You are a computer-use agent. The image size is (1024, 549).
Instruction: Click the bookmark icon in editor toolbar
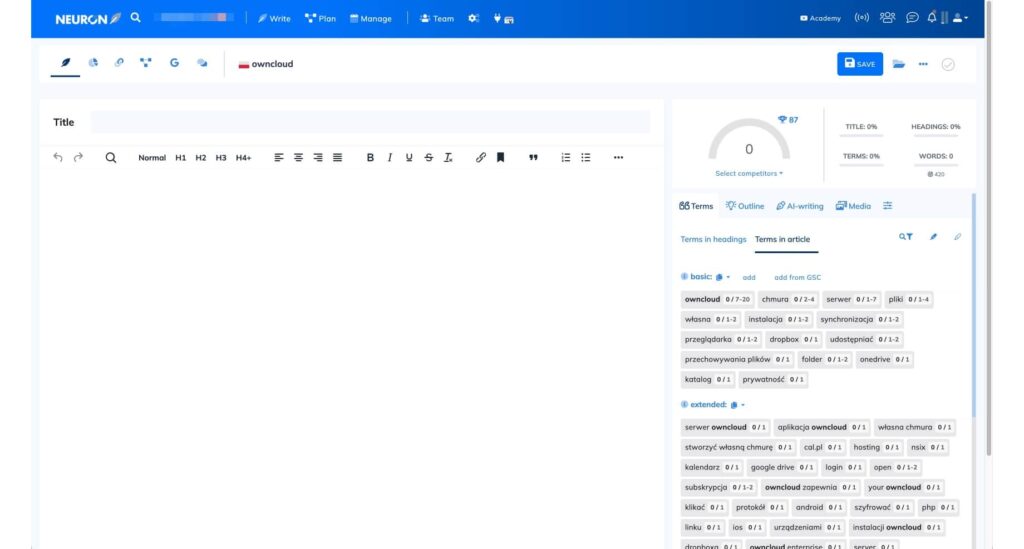500,157
